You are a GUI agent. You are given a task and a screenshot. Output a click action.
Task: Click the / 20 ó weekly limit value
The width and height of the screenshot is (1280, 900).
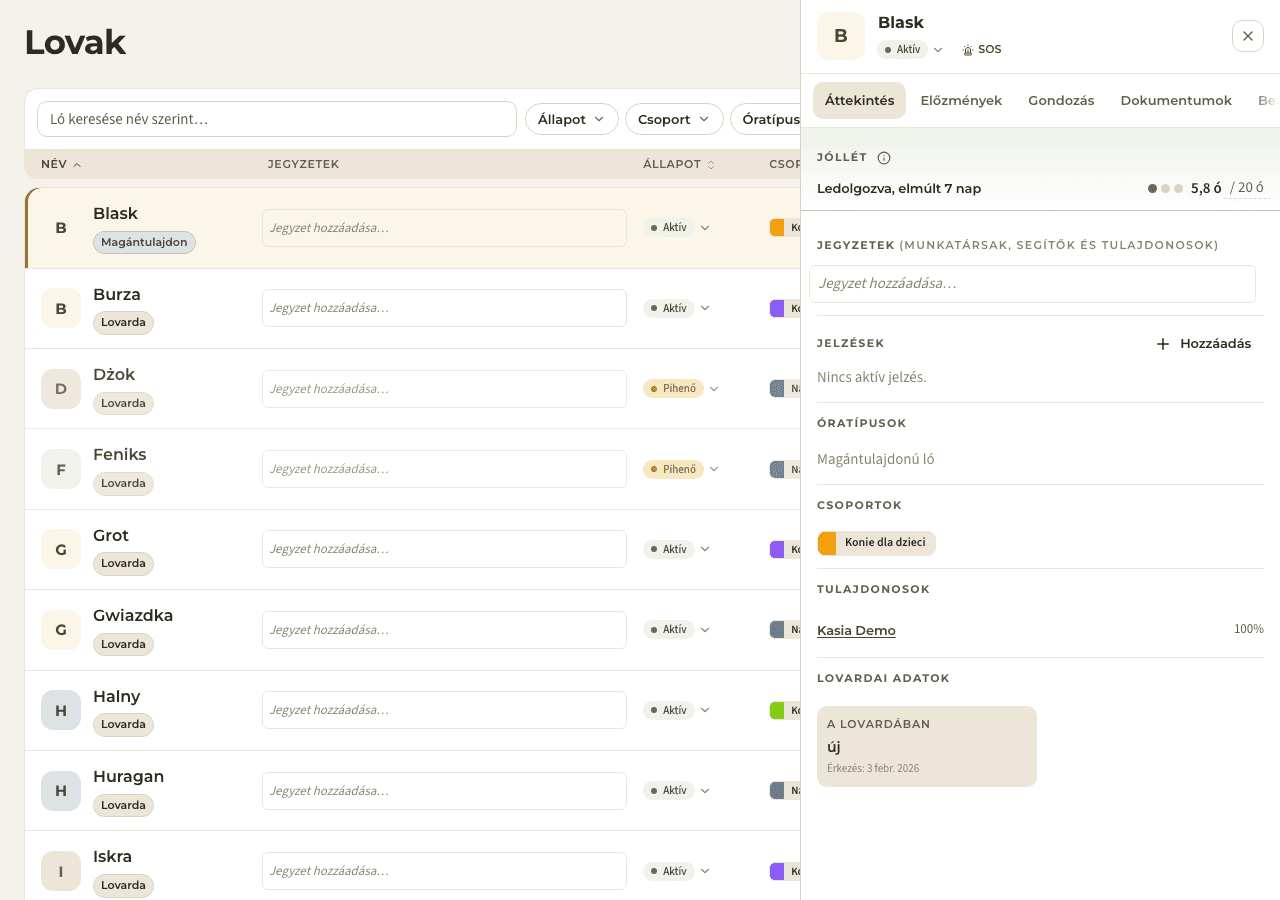coord(1247,188)
